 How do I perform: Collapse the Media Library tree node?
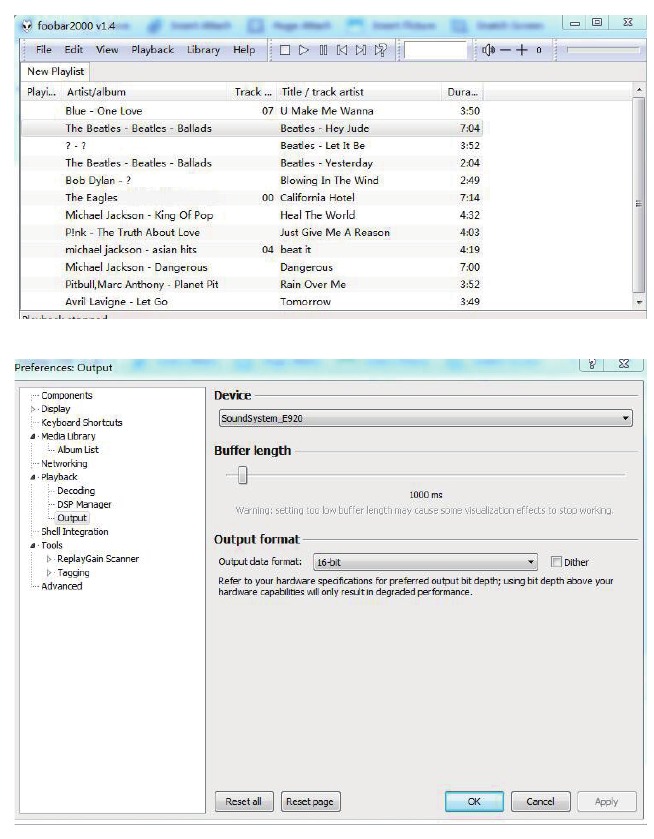(x=33, y=437)
